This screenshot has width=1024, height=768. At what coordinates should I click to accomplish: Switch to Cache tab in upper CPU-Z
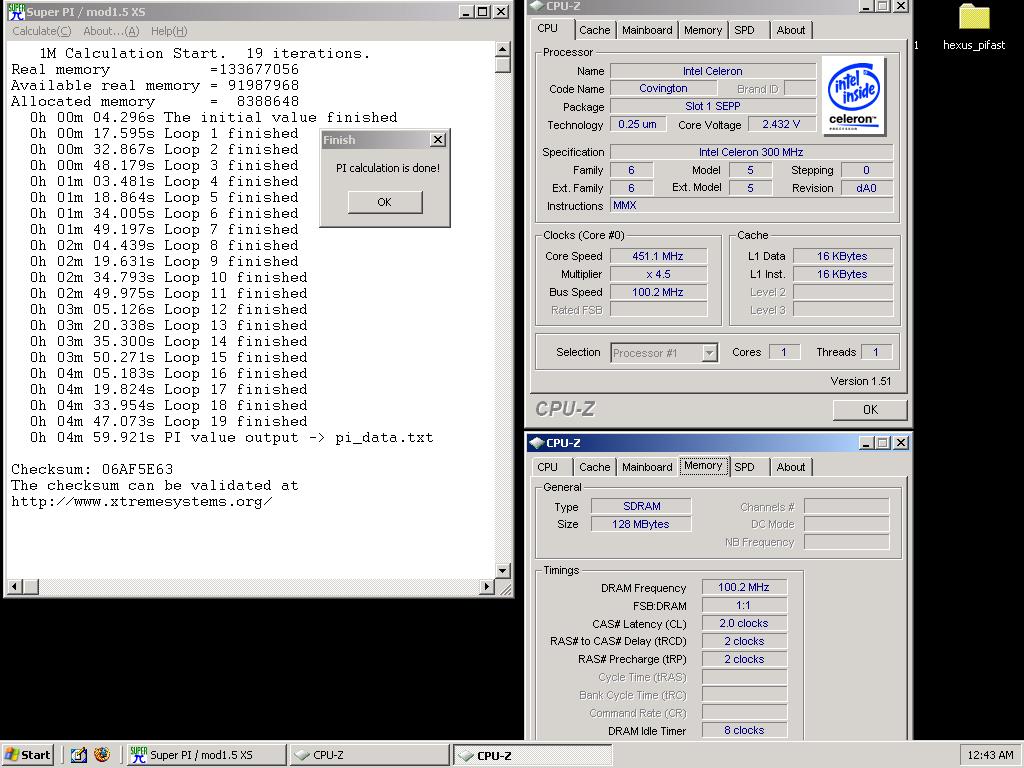594,30
